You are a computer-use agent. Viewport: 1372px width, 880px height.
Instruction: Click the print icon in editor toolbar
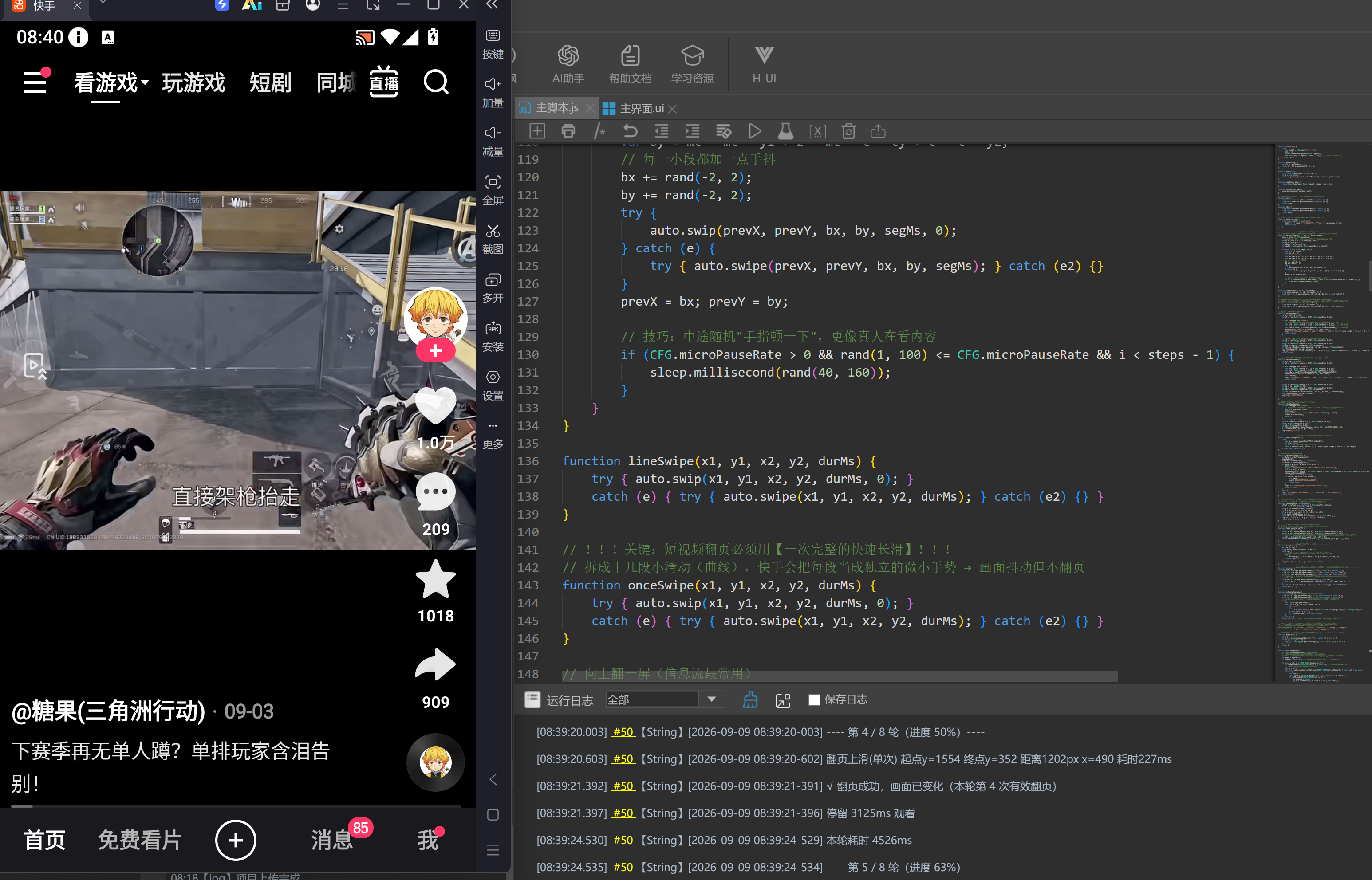point(568,131)
